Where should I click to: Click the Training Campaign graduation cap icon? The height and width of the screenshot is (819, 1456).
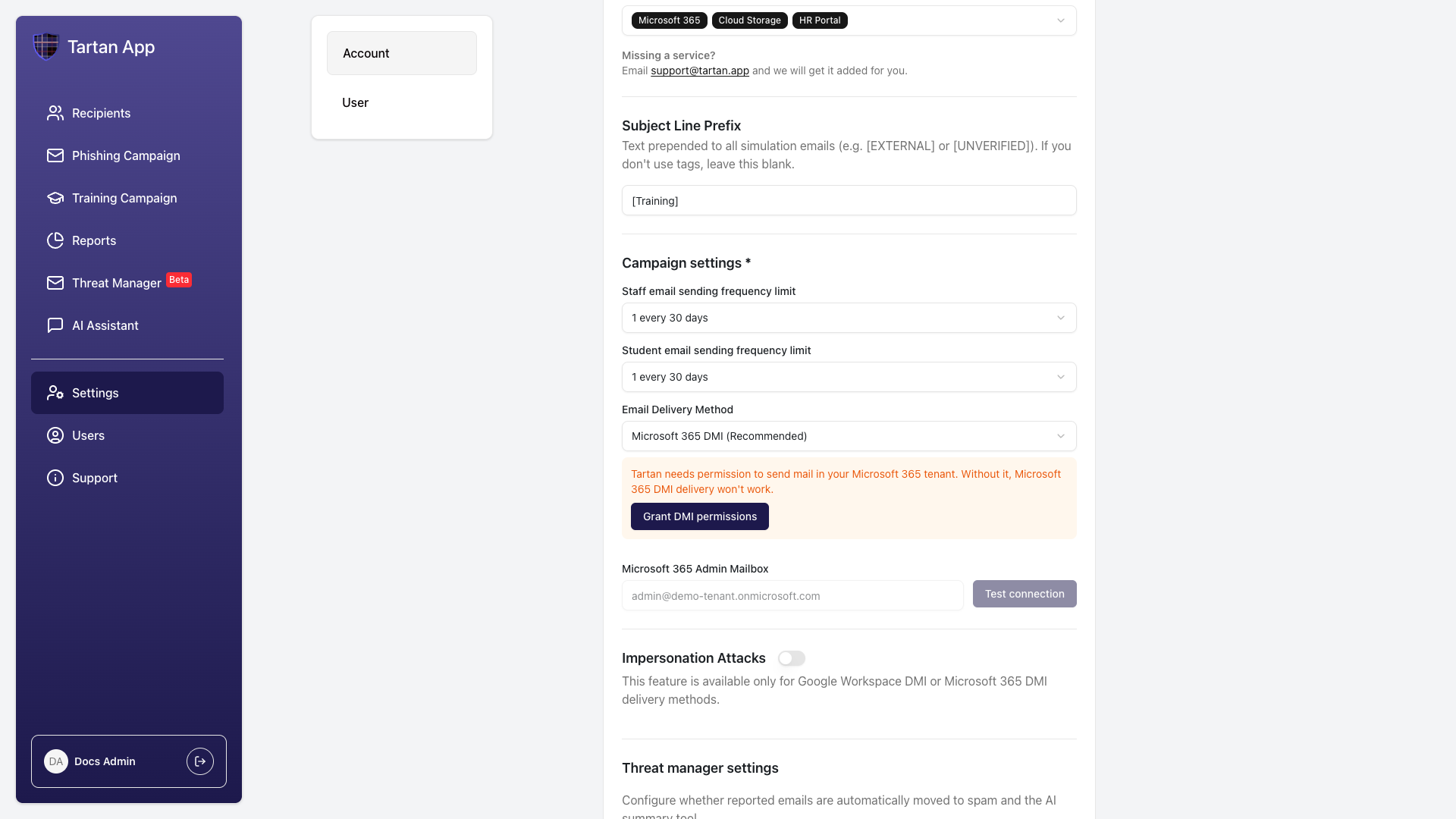[55, 198]
